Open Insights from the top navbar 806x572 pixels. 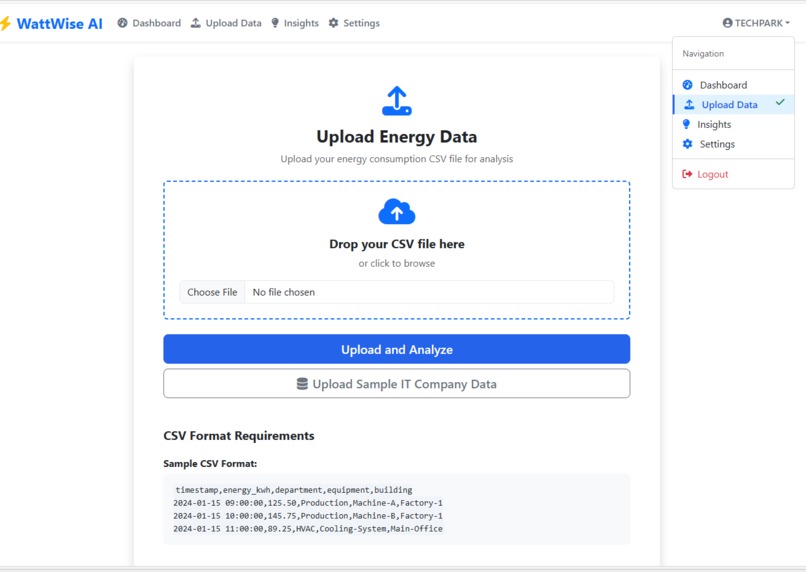click(295, 23)
